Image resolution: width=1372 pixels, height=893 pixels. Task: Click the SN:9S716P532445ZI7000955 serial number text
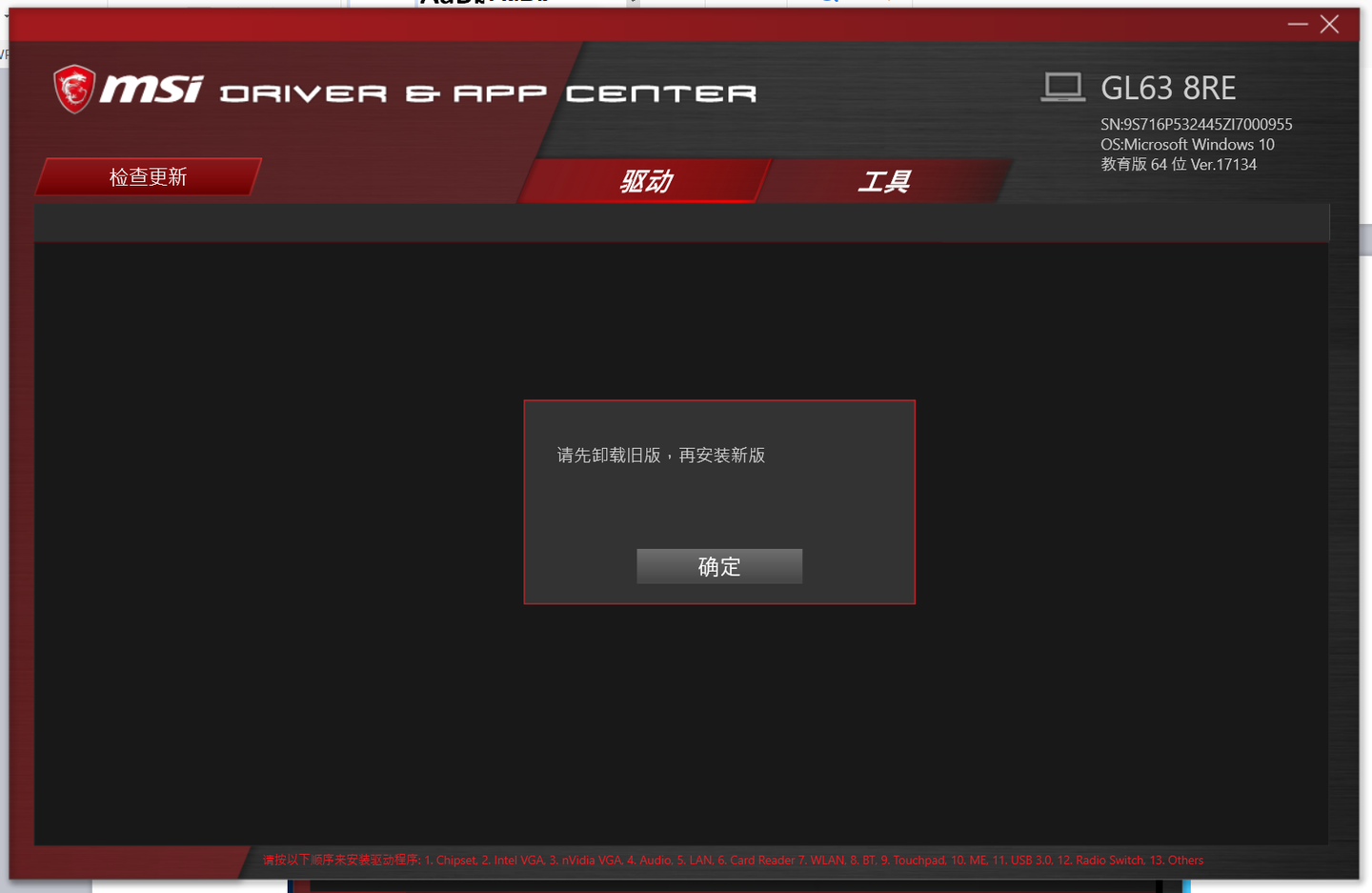tap(1197, 124)
